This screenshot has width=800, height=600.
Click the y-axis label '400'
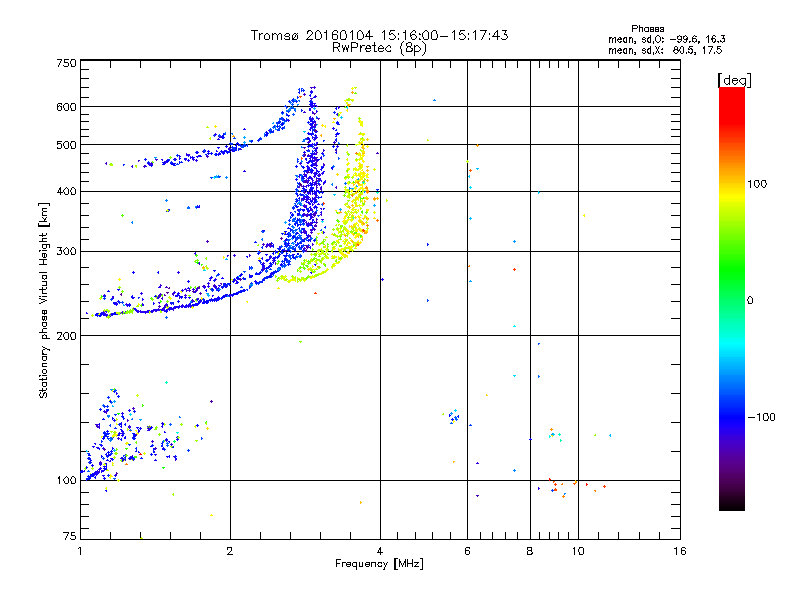pyautogui.click(x=66, y=192)
